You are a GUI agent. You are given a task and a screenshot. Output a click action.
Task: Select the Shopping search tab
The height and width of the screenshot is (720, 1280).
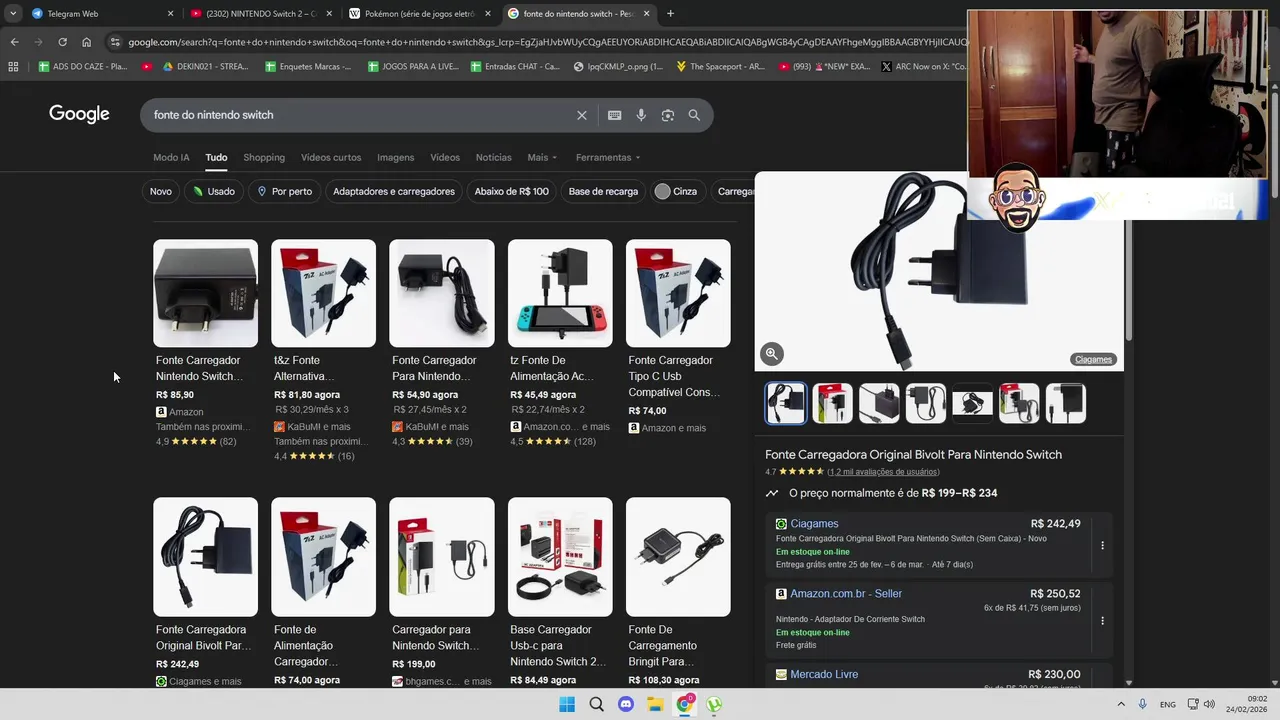pyautogui.click(x=264, y=157)
